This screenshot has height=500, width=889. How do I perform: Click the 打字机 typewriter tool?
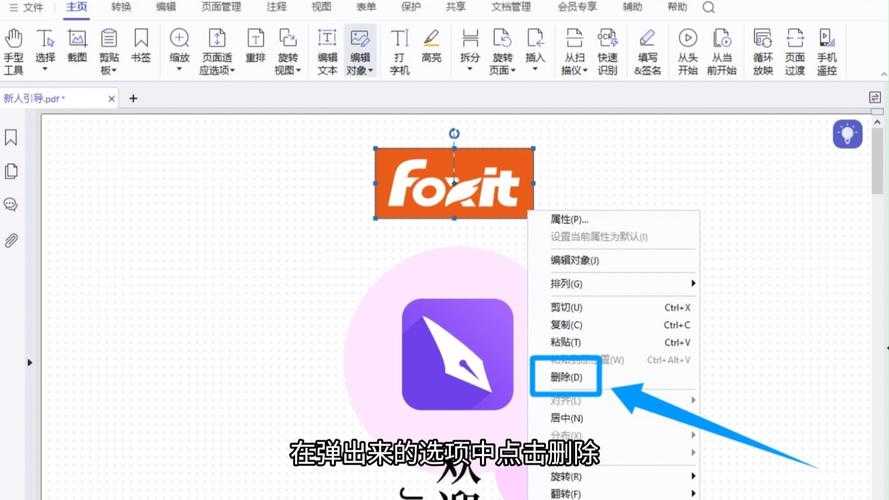coord(399,50)
